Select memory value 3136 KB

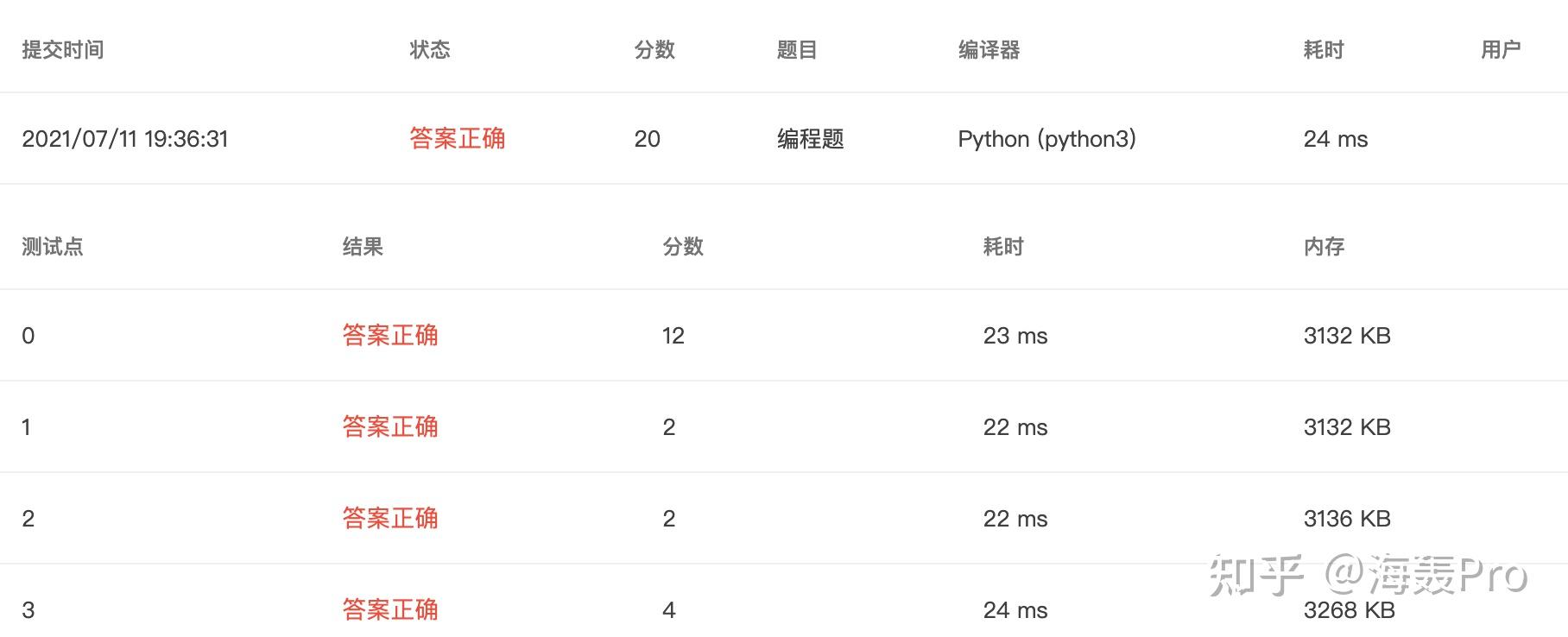click(1347, 519)
